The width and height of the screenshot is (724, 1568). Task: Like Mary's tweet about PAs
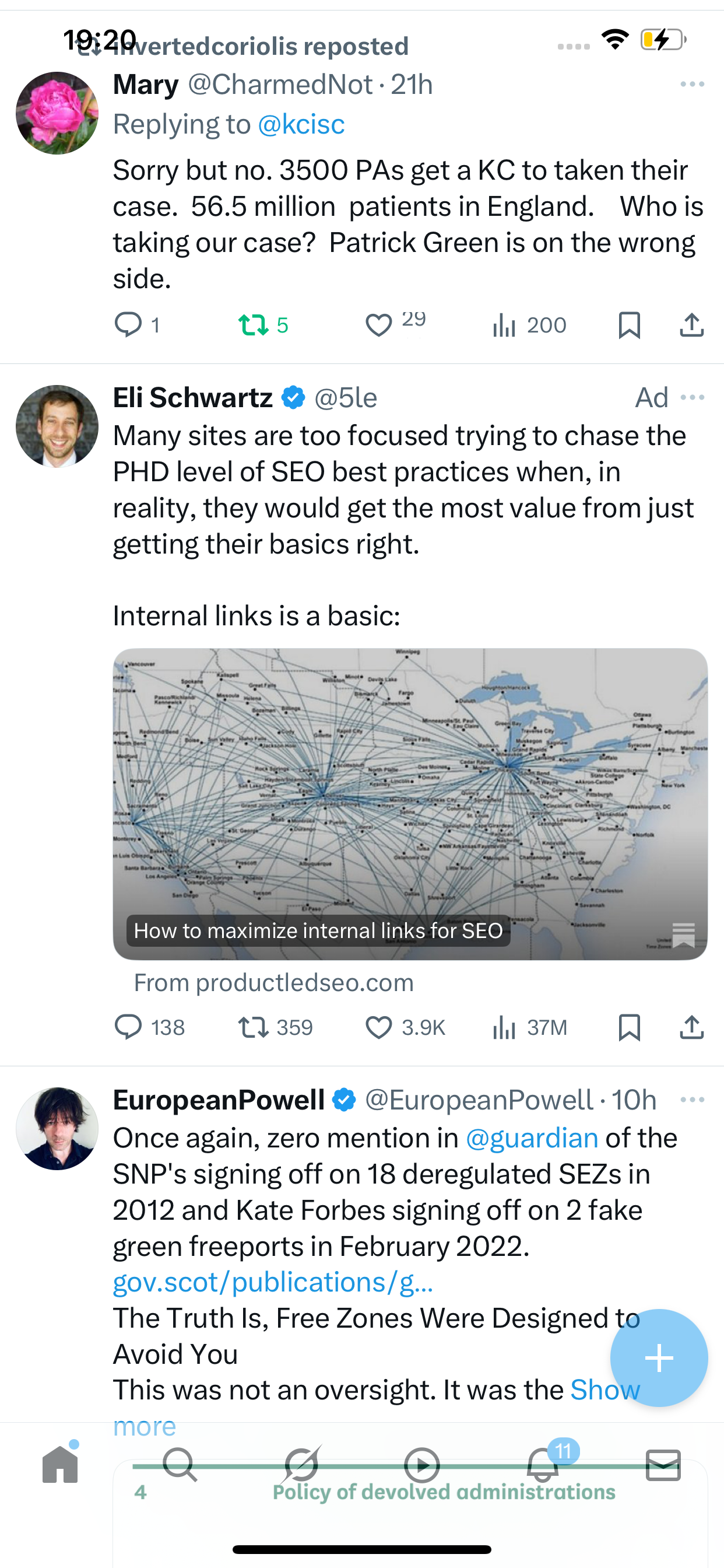[378, 325]
